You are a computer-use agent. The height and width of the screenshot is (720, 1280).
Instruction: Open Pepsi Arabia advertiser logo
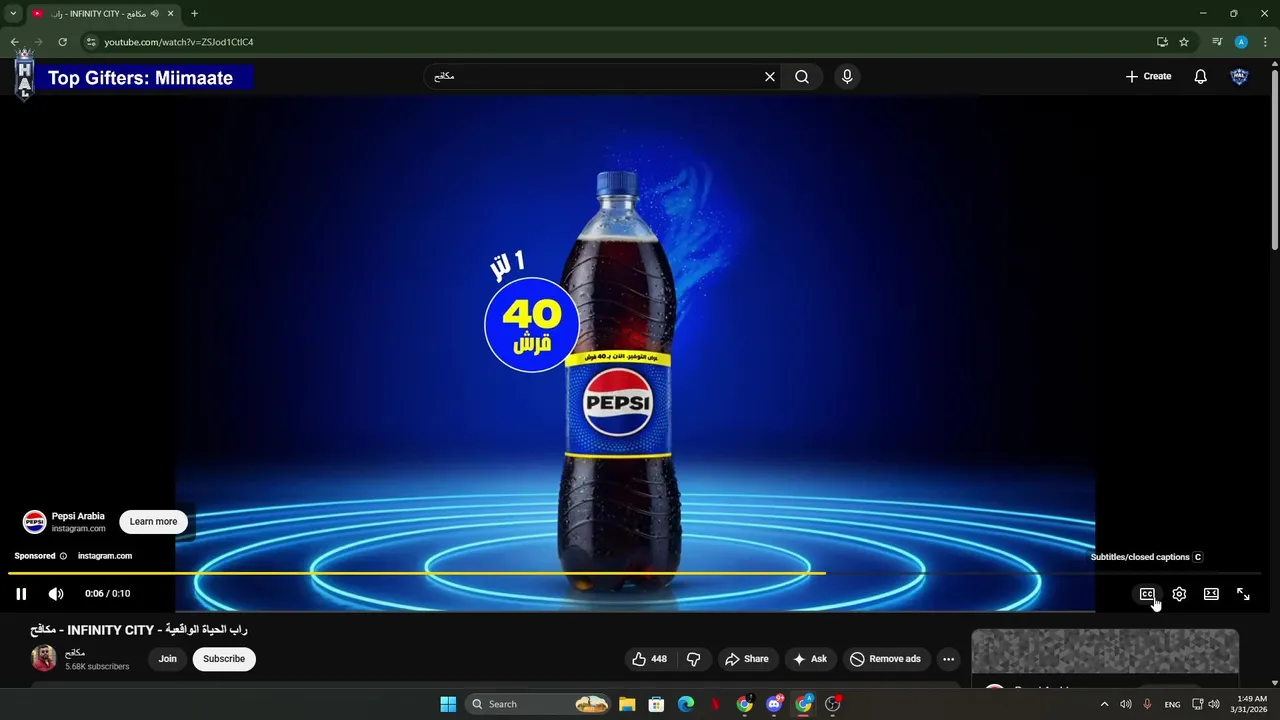click(35, 521)
